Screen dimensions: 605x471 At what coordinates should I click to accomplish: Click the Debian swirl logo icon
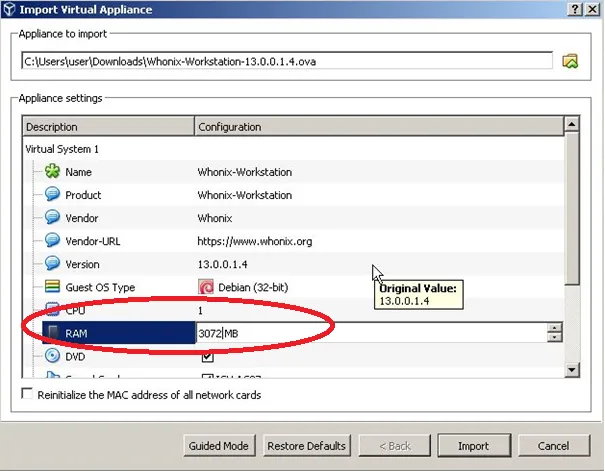206,287
